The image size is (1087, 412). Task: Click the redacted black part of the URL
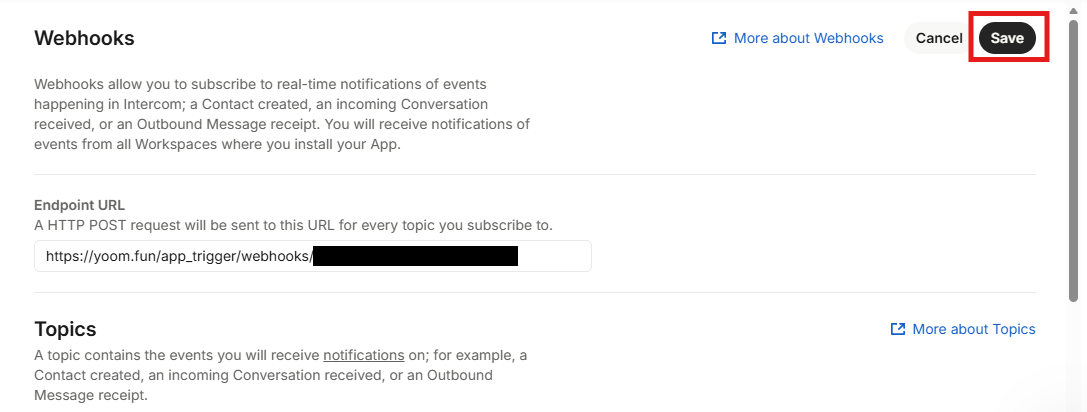point(415,256)
